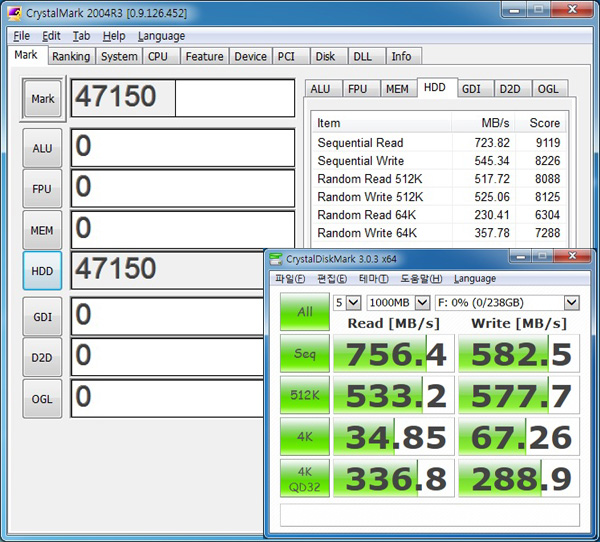
Task: Run the MEM benchmark button
Action: (42, 230)
